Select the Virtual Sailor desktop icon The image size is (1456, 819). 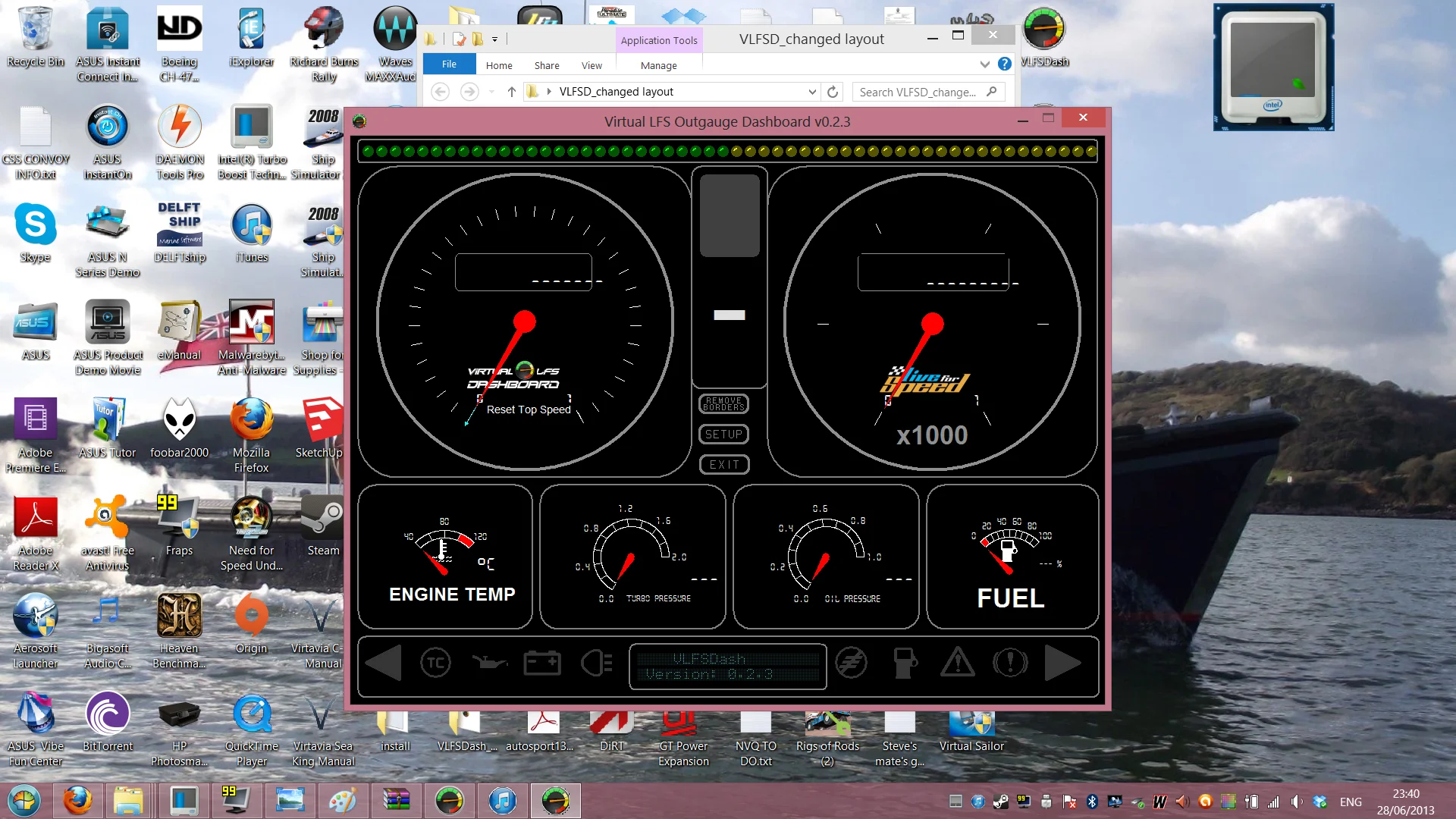[x=971, y=733]
